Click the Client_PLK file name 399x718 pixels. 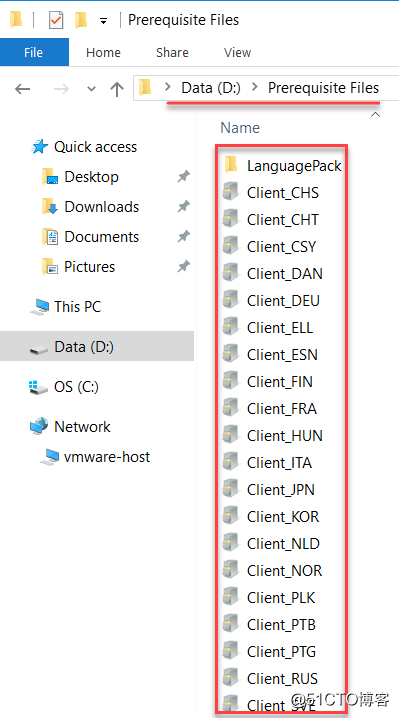pyautogui.click(x=281, y=598)
